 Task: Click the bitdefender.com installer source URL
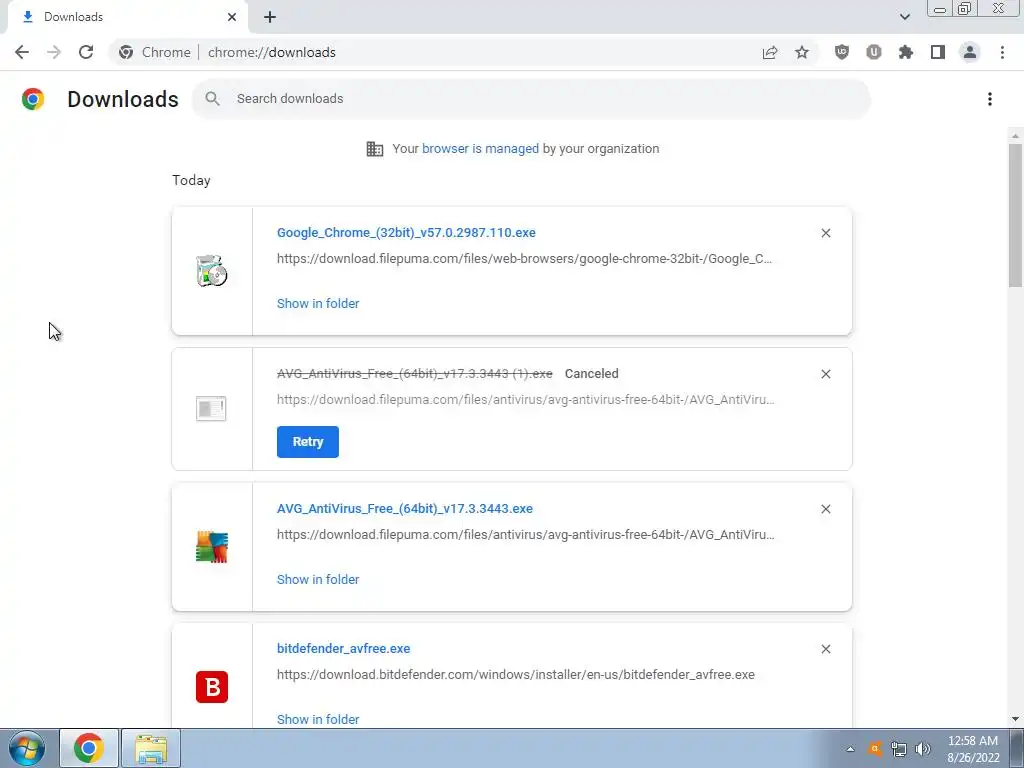(516, 675)
